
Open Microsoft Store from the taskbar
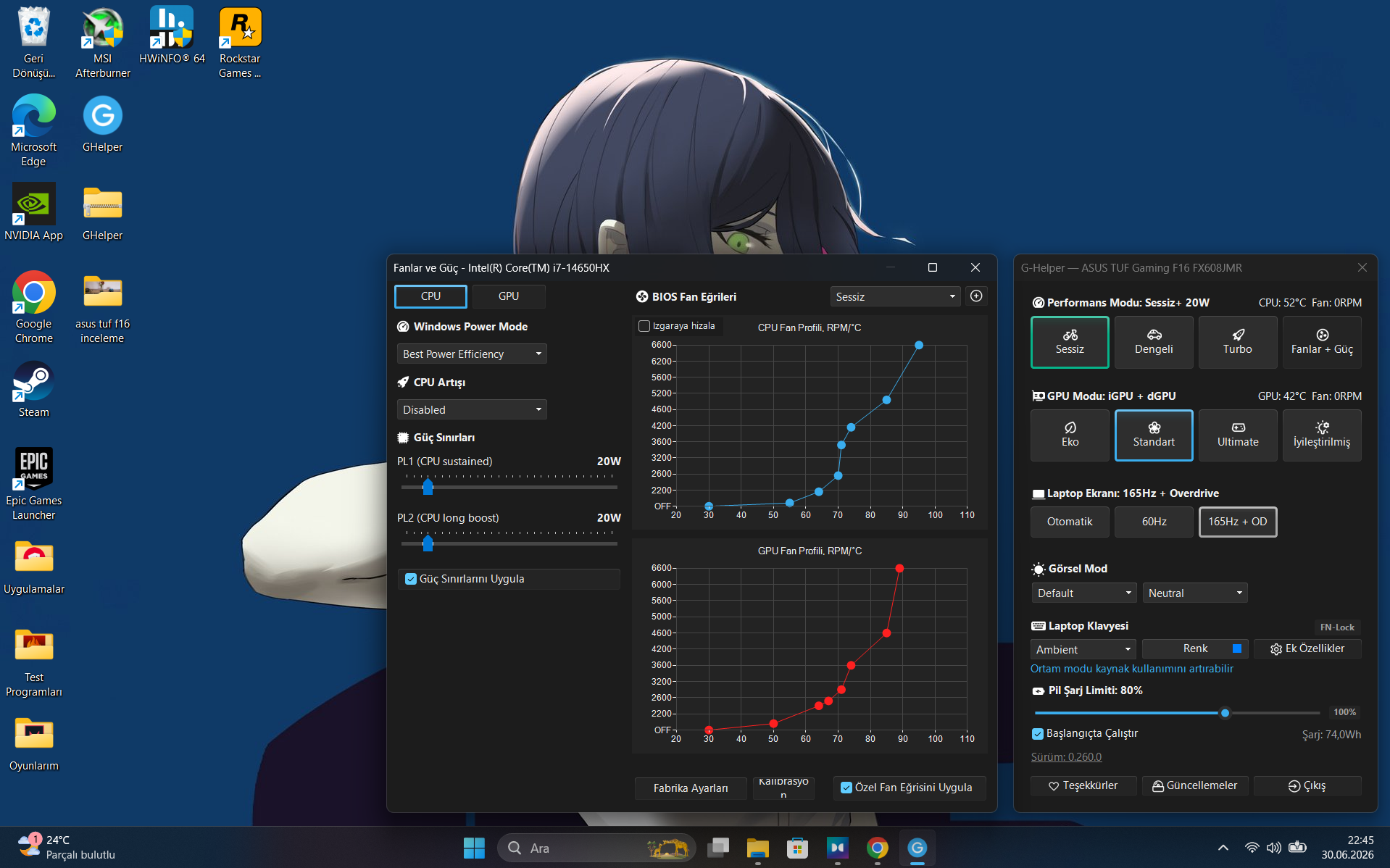click(797, 848)
